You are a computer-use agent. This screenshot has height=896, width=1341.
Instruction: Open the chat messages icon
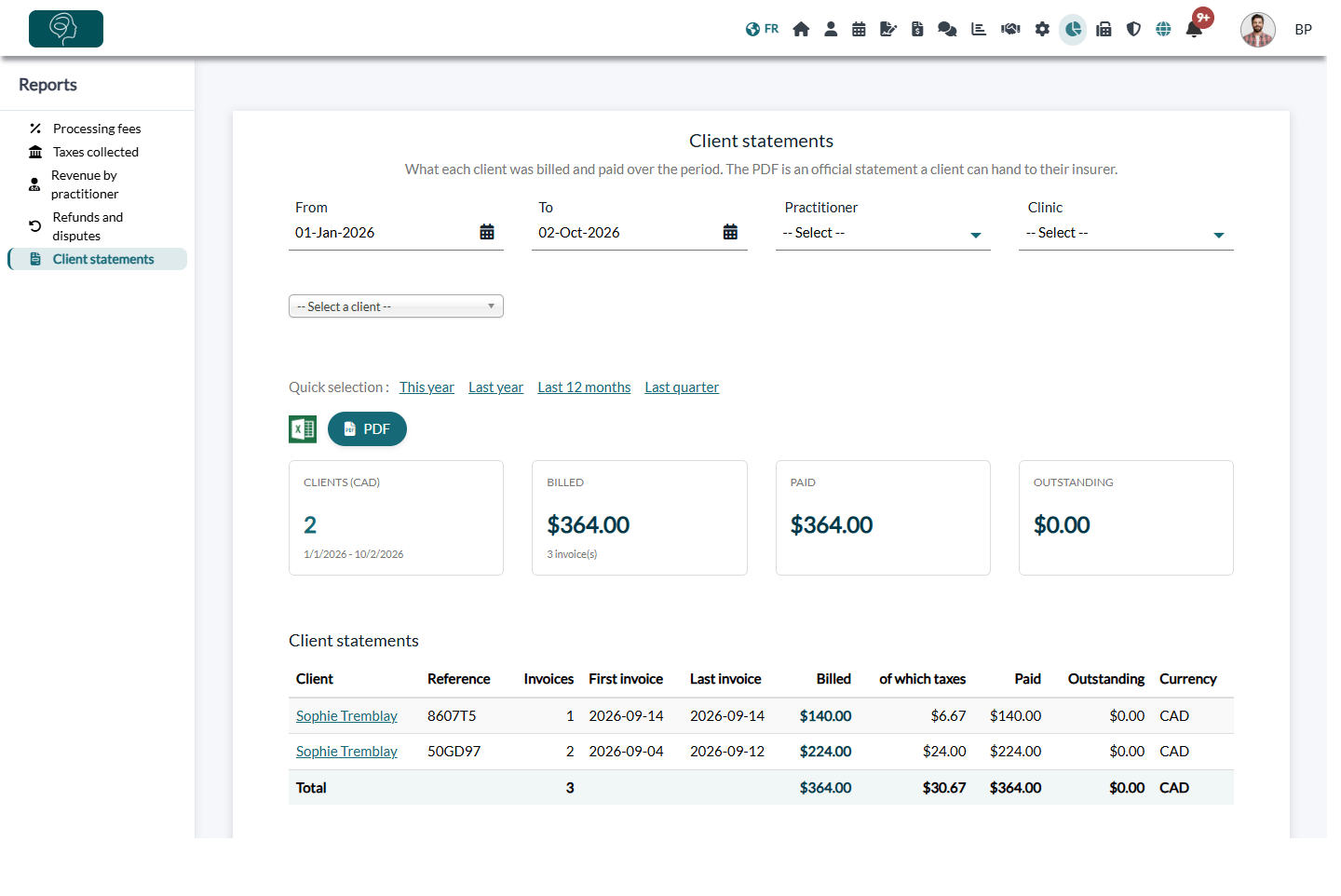coord(947,29)
